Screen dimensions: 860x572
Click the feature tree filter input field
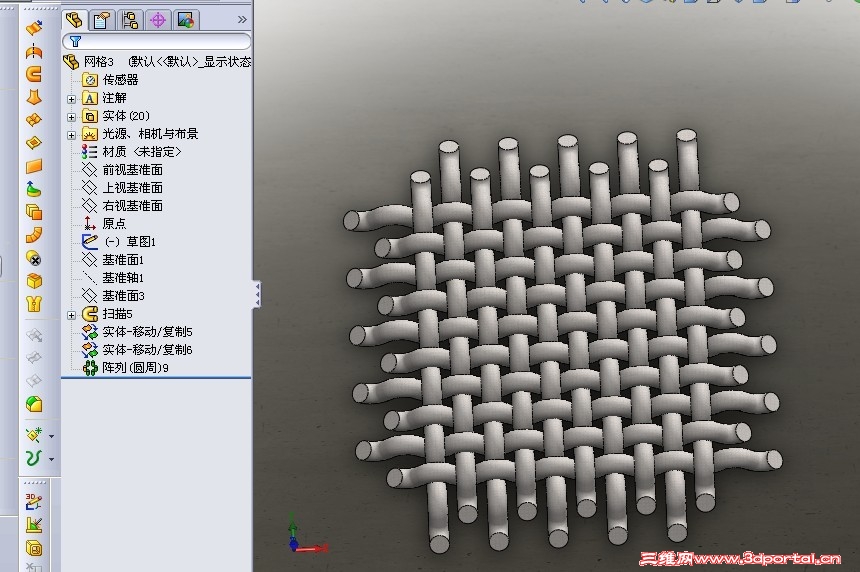157,41
